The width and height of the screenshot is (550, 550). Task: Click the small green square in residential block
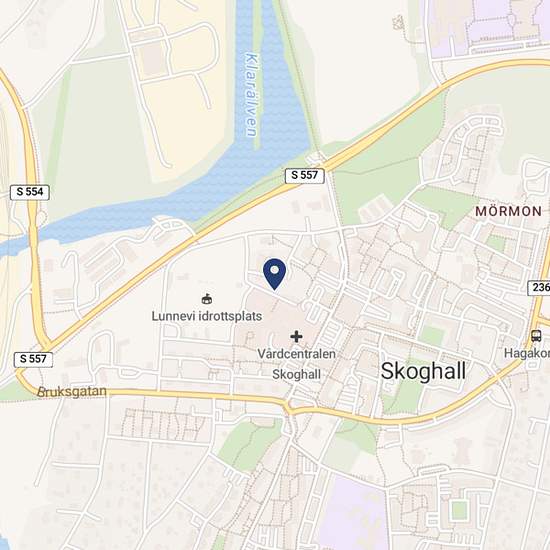pos(460,510)
